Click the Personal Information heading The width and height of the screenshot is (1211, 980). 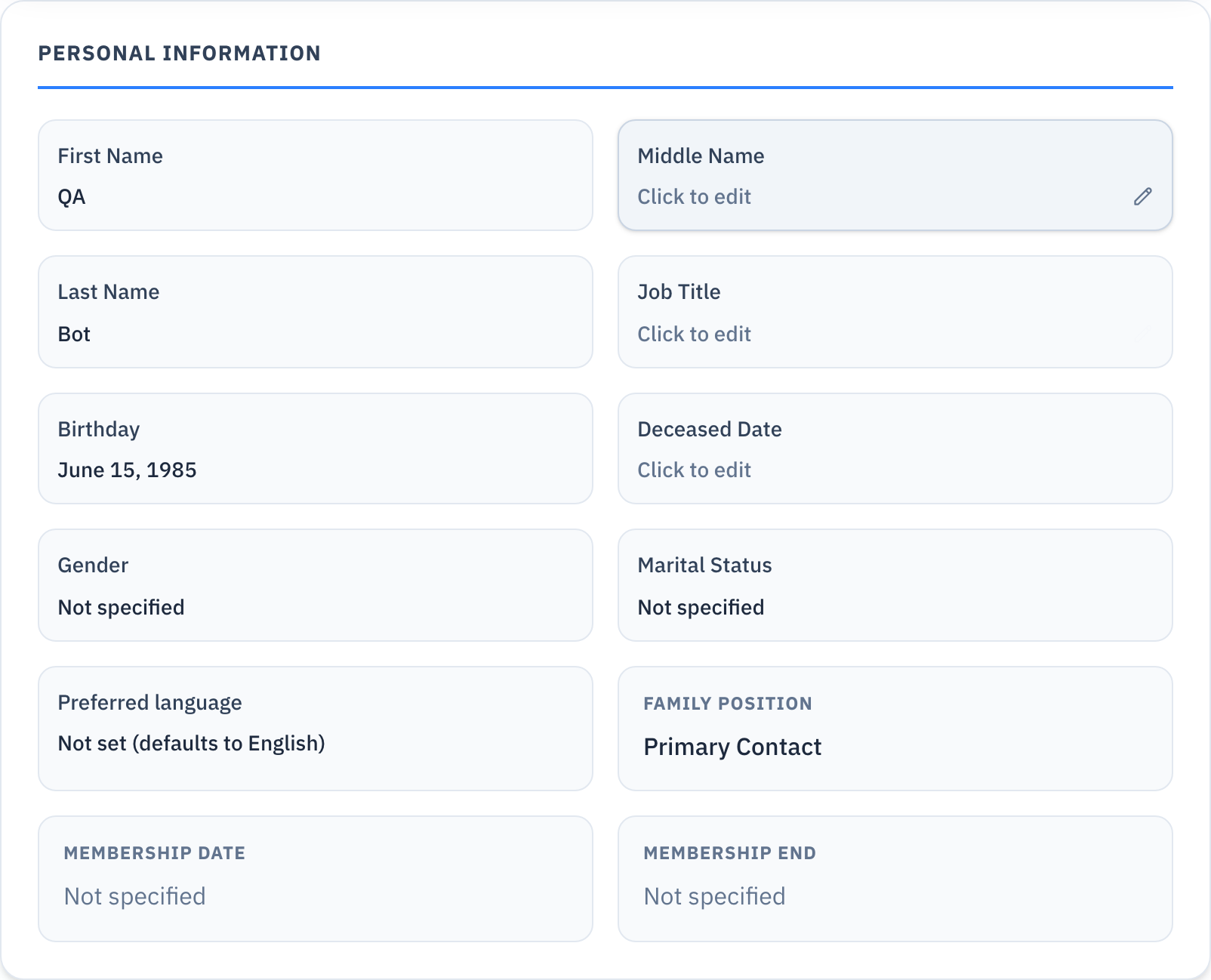(180, 54)
